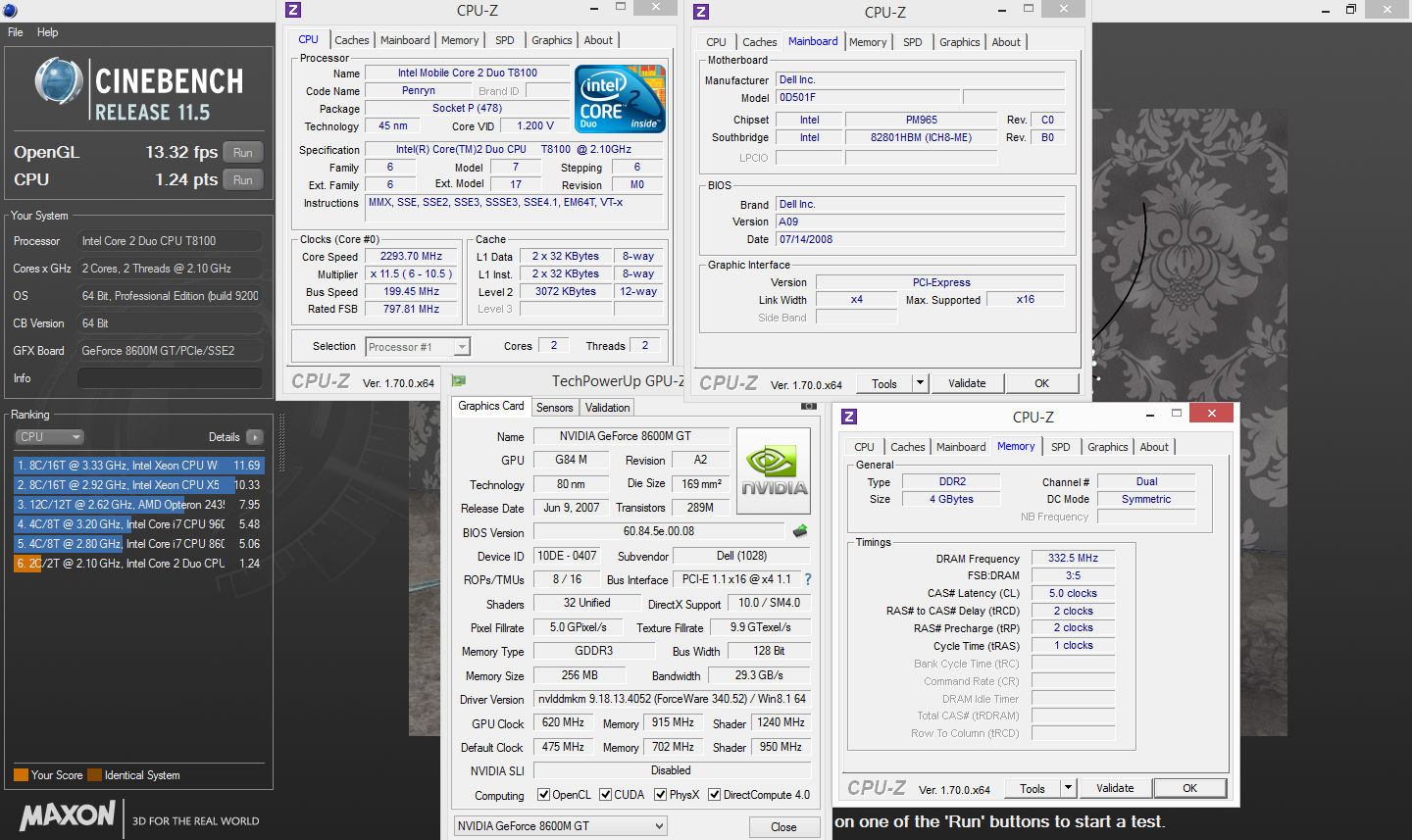Image resolution: width=1412 pixels, height=840 pixels.
Task: Click the CPU-Z icon in CPU window title
Action: (293, 10)
